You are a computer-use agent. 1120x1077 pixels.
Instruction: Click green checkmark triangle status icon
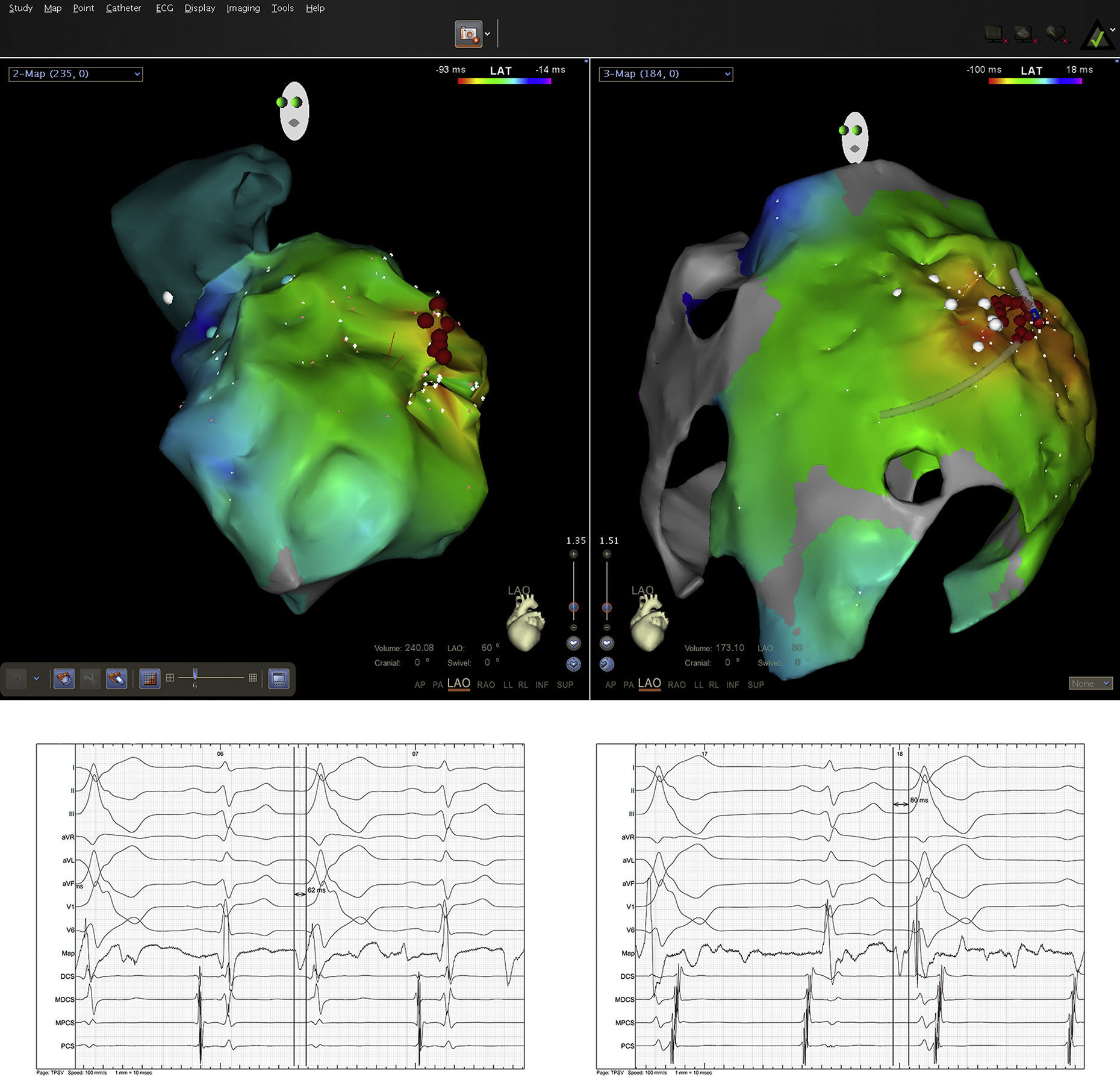tap(1097, 37)
